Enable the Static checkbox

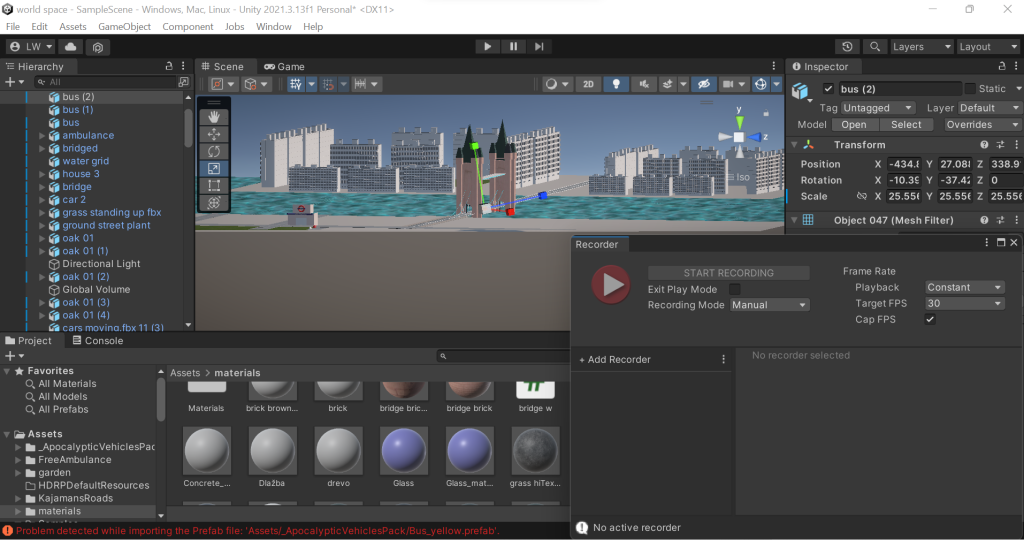pos(970,89)
